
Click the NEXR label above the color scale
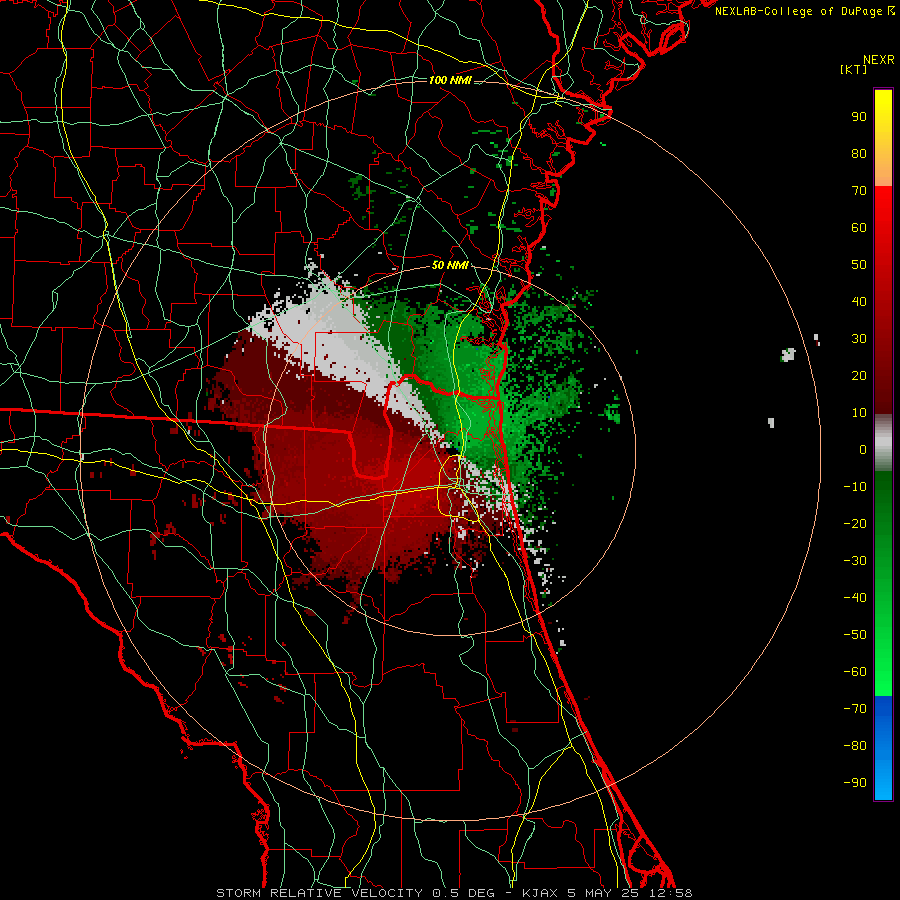point(879,60)
